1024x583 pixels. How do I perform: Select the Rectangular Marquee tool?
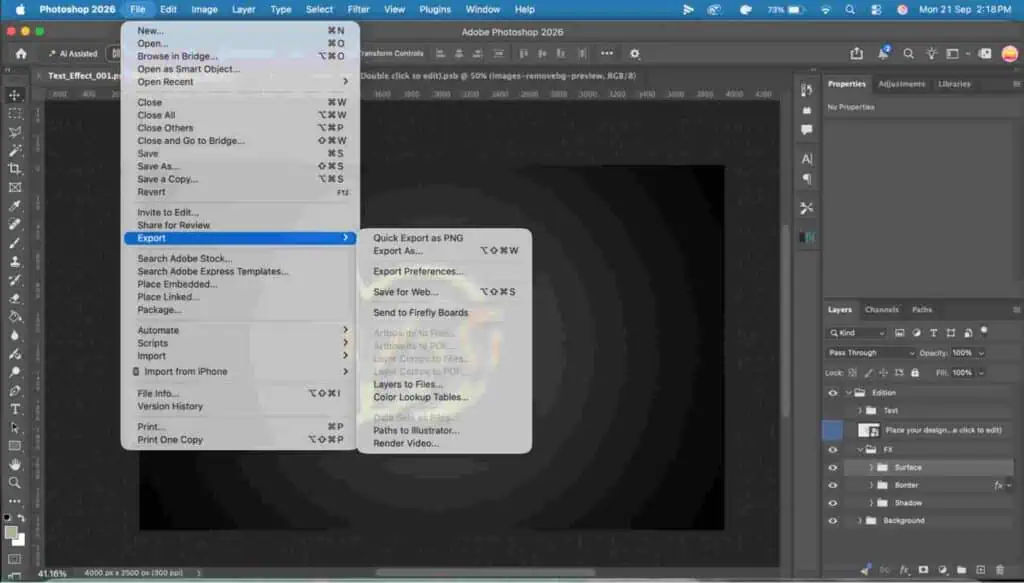14,114
